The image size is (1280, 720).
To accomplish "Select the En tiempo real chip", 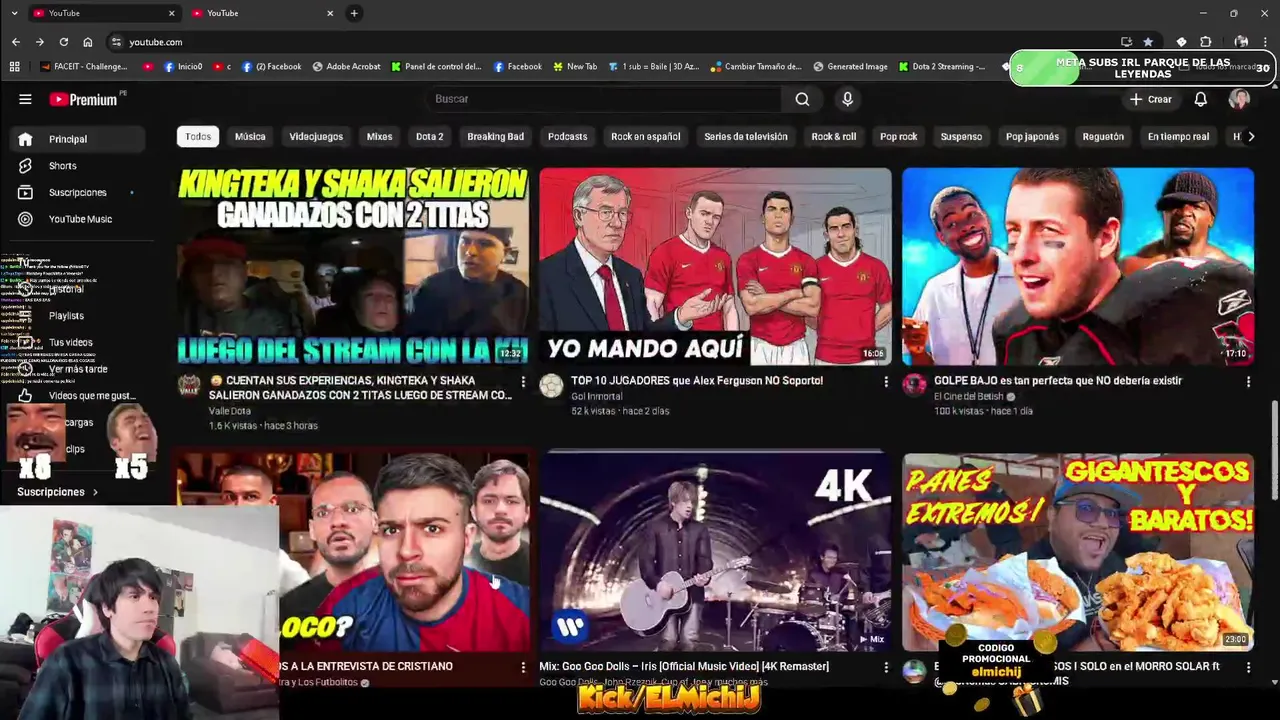I will point(1178,137).
